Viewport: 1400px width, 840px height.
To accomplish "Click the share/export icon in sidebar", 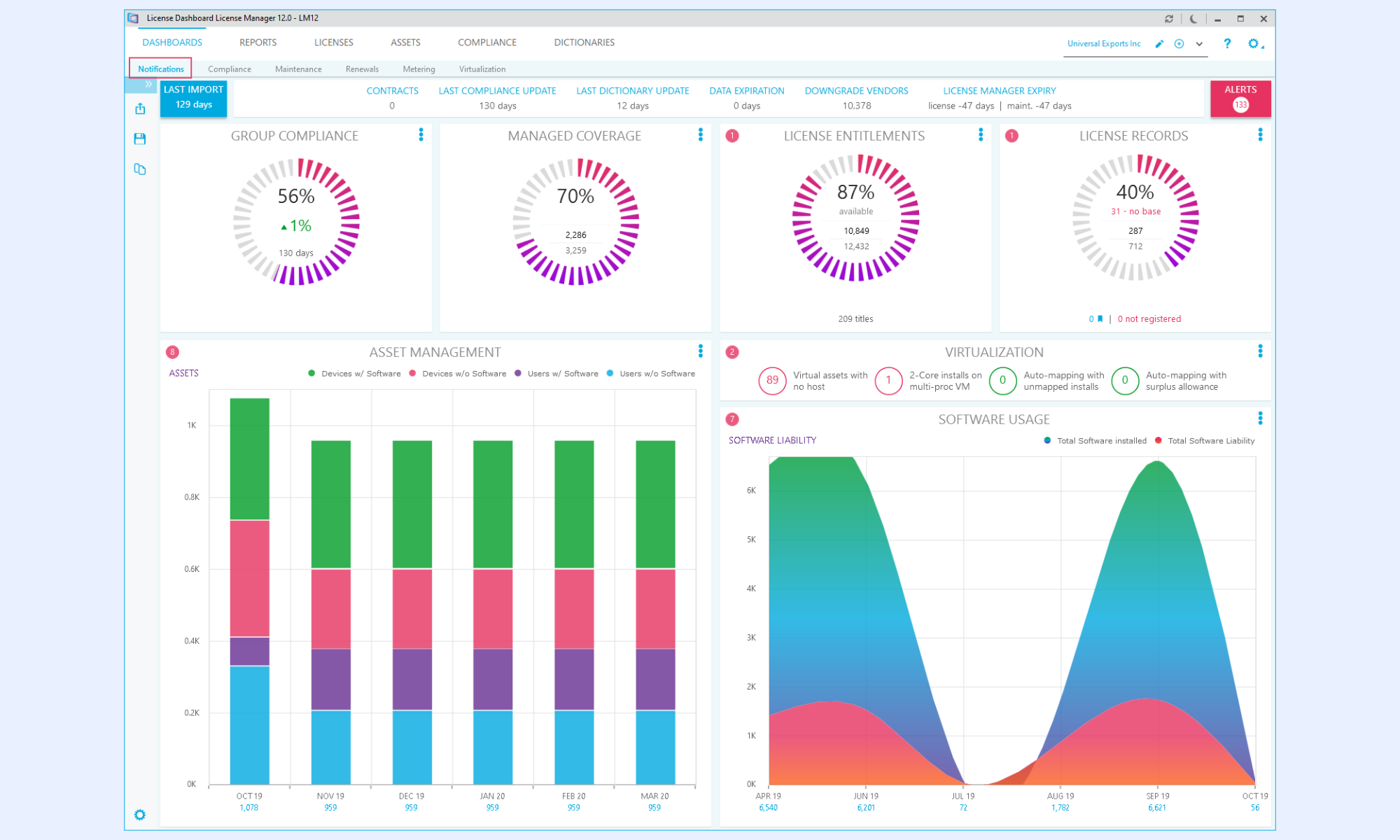I will tap(140, 108).
